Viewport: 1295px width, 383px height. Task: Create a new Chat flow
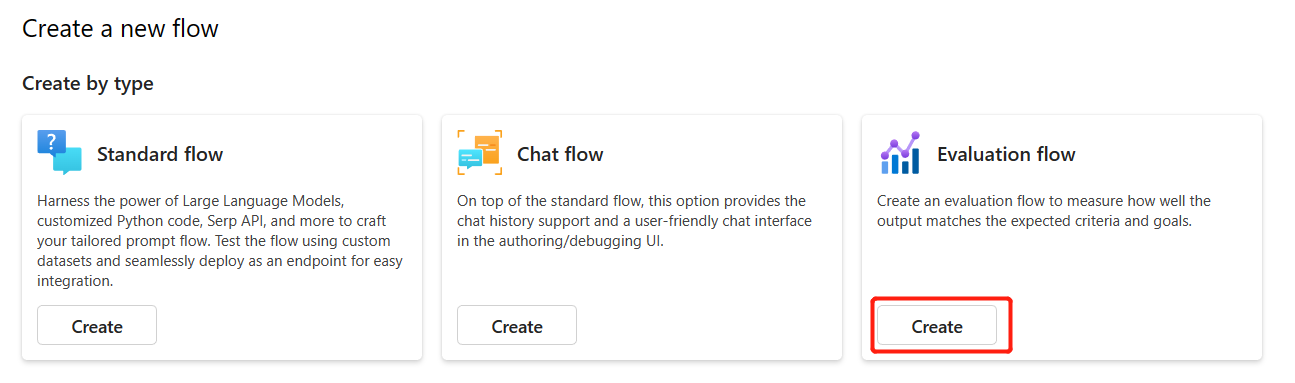point(517,326)
